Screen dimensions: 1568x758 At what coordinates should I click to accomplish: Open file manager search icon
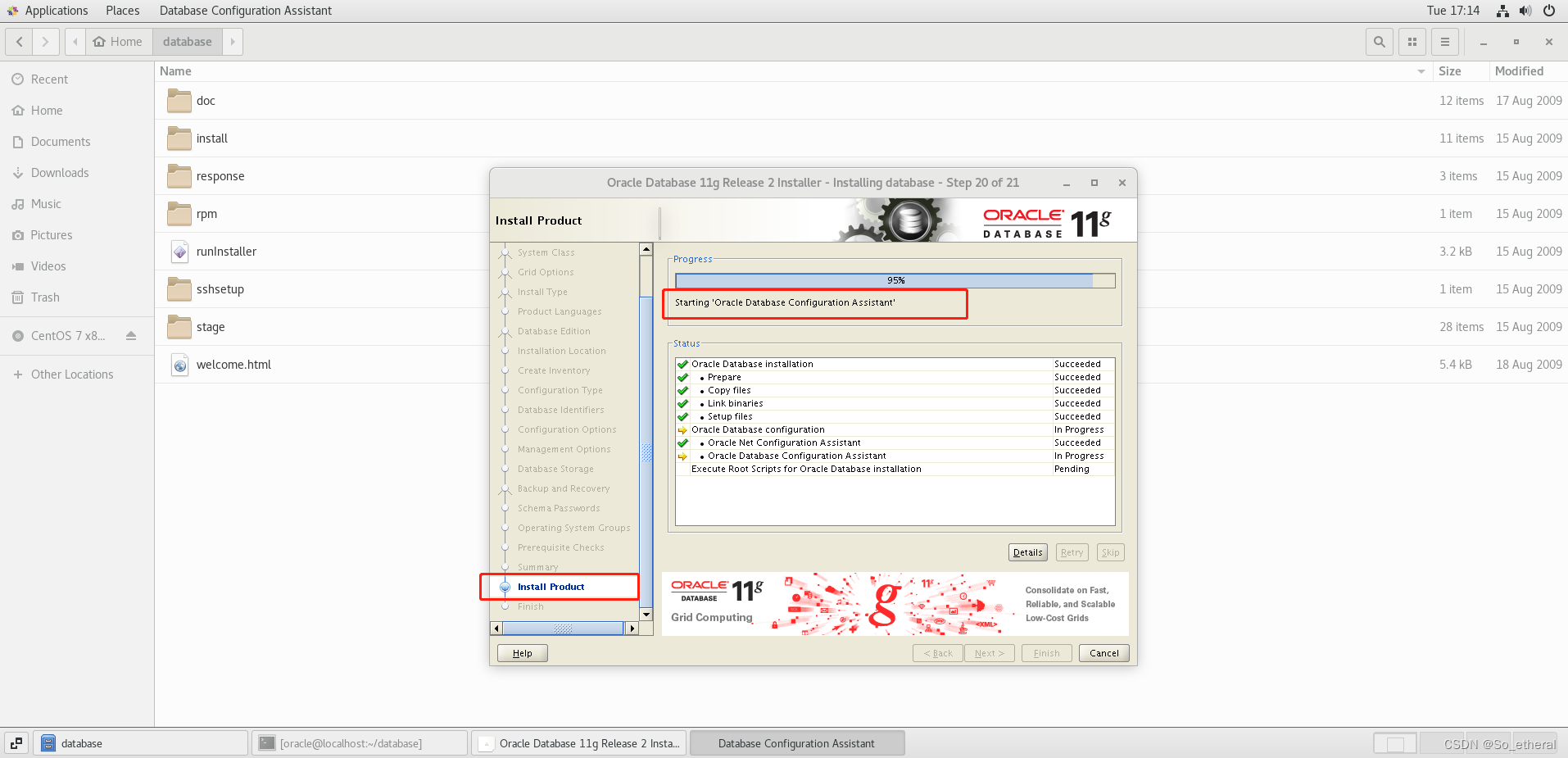pyautogui.click(x=1379, y=41)
